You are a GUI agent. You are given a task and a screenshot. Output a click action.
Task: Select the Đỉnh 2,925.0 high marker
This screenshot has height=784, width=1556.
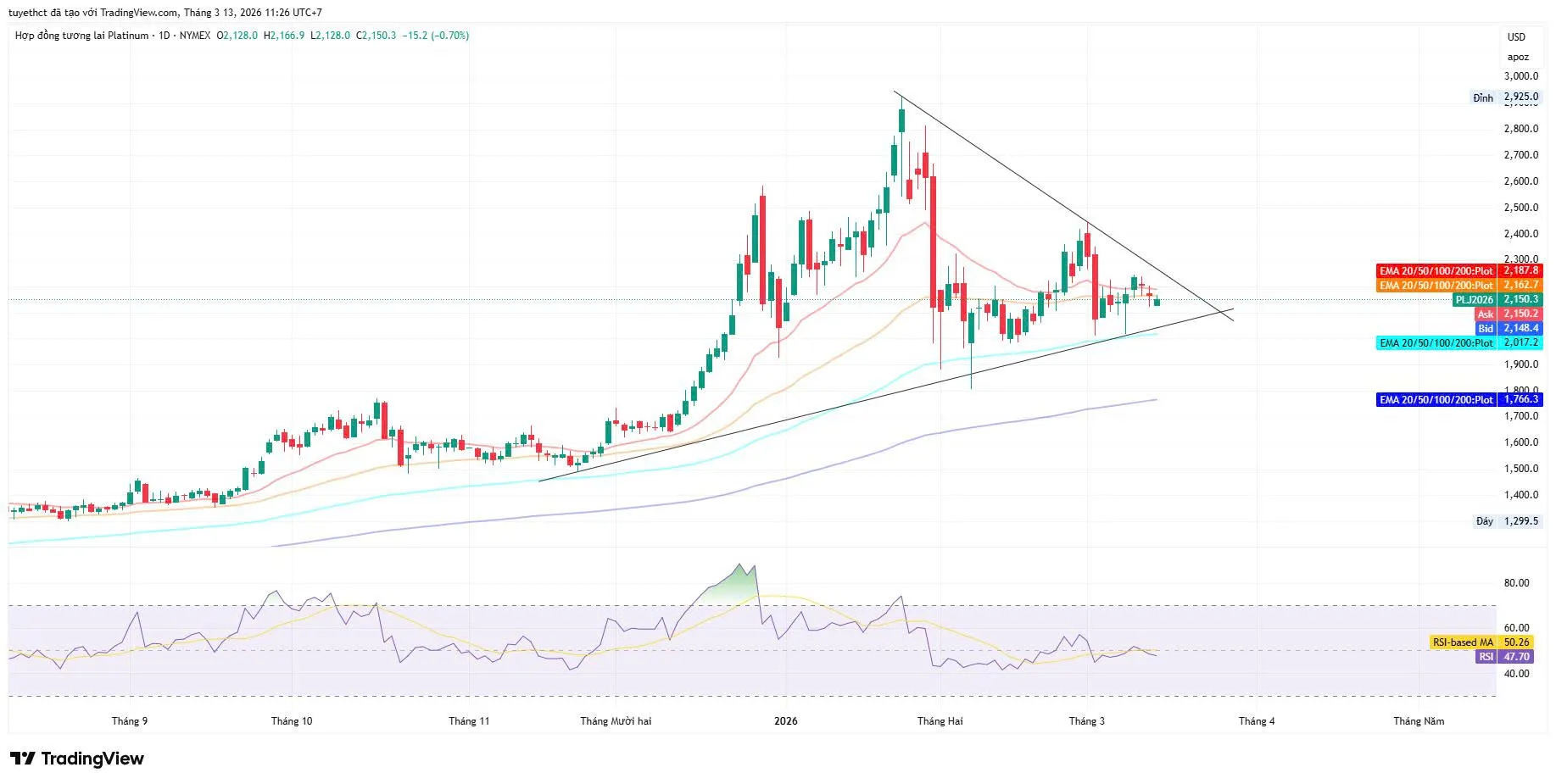(x=1505, y=97)
